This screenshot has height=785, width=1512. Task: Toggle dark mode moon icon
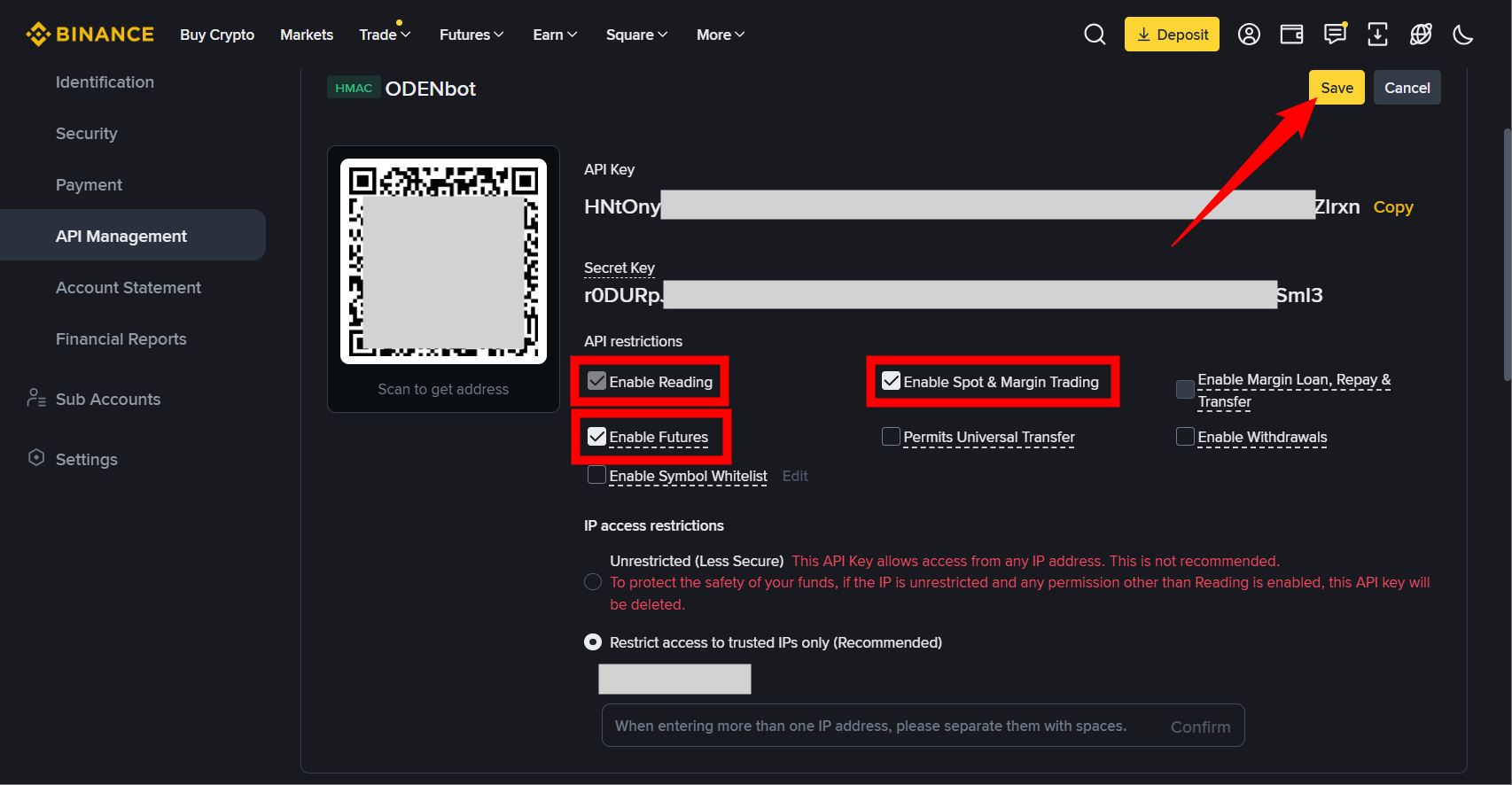click(x=1463, y=35)
